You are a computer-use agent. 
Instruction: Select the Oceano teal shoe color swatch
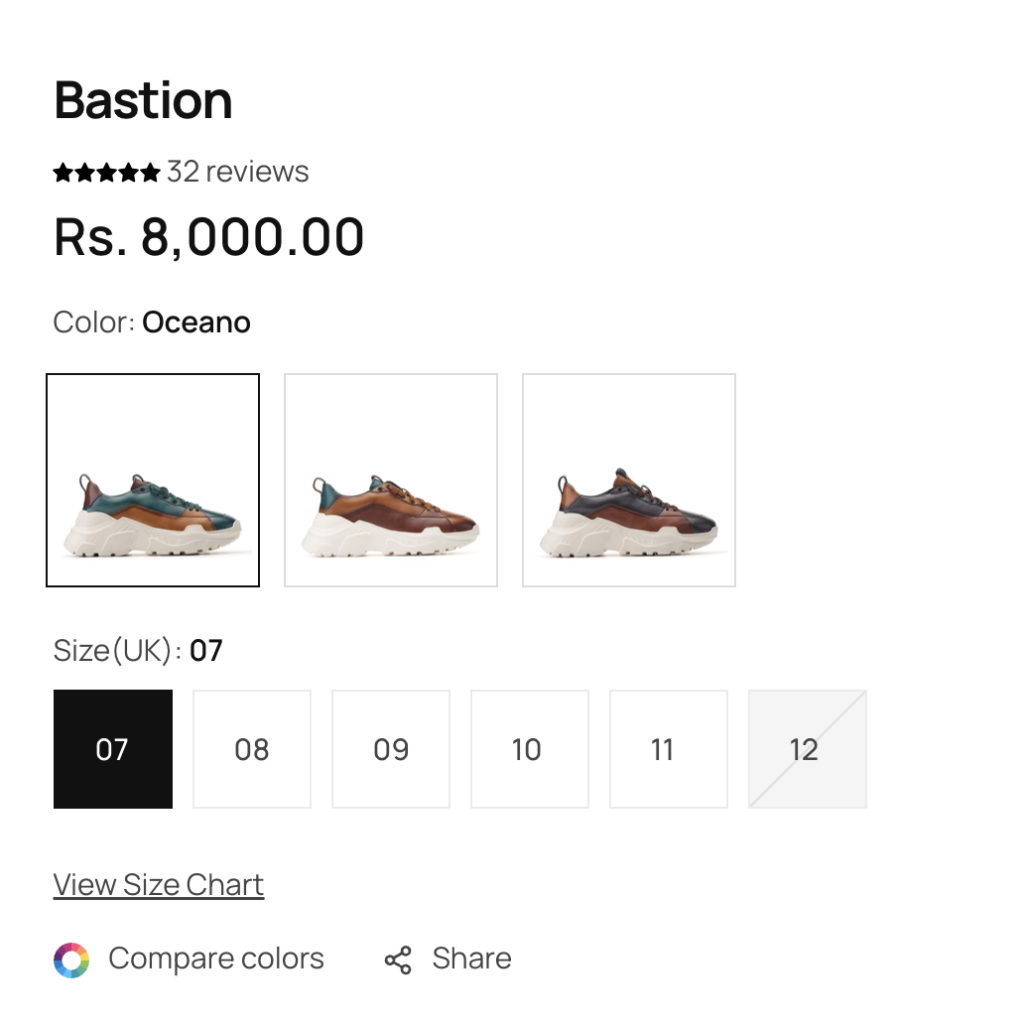pos(153,480)
